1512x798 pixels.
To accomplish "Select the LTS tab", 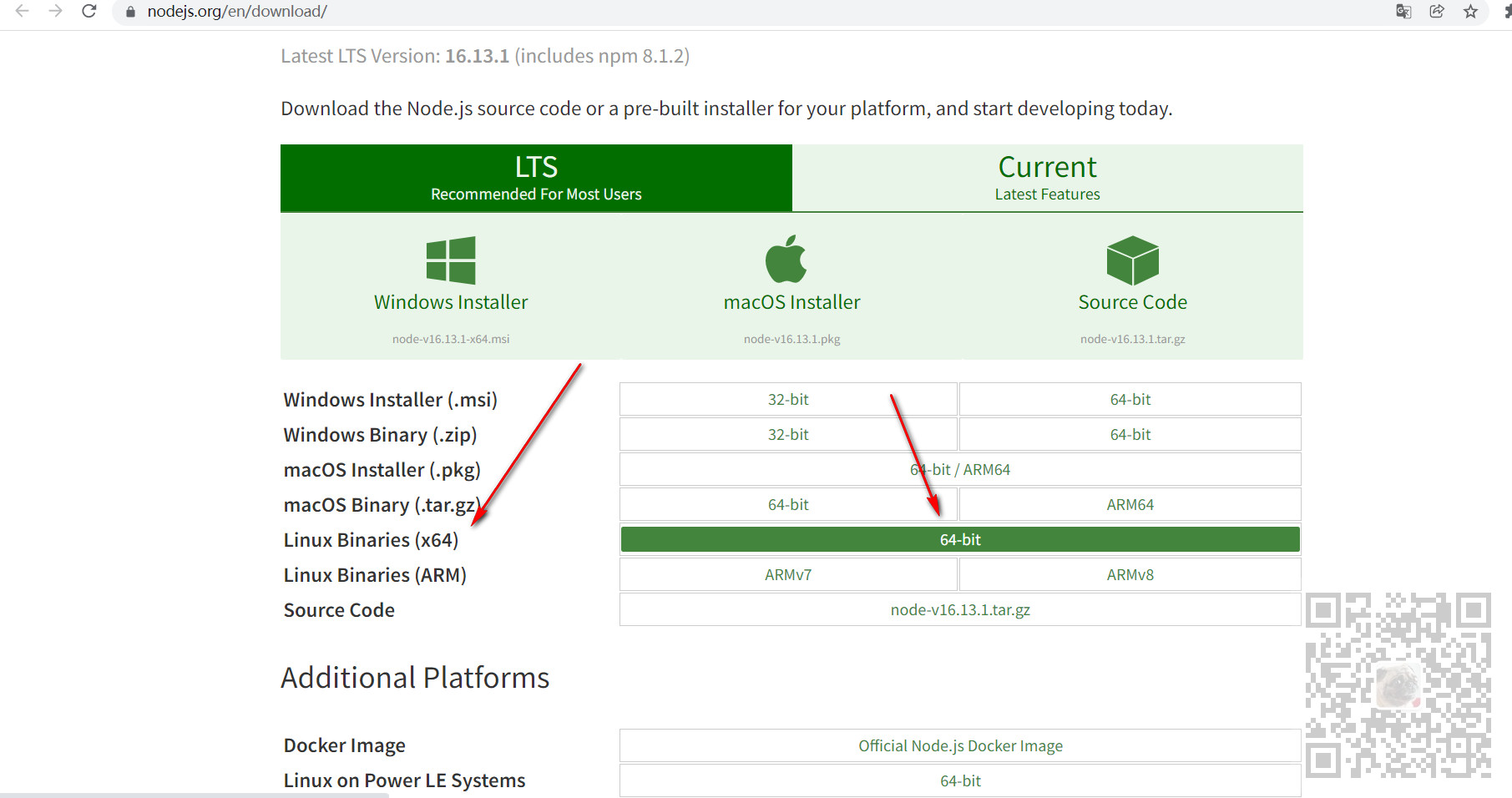I will coord(536,178).
